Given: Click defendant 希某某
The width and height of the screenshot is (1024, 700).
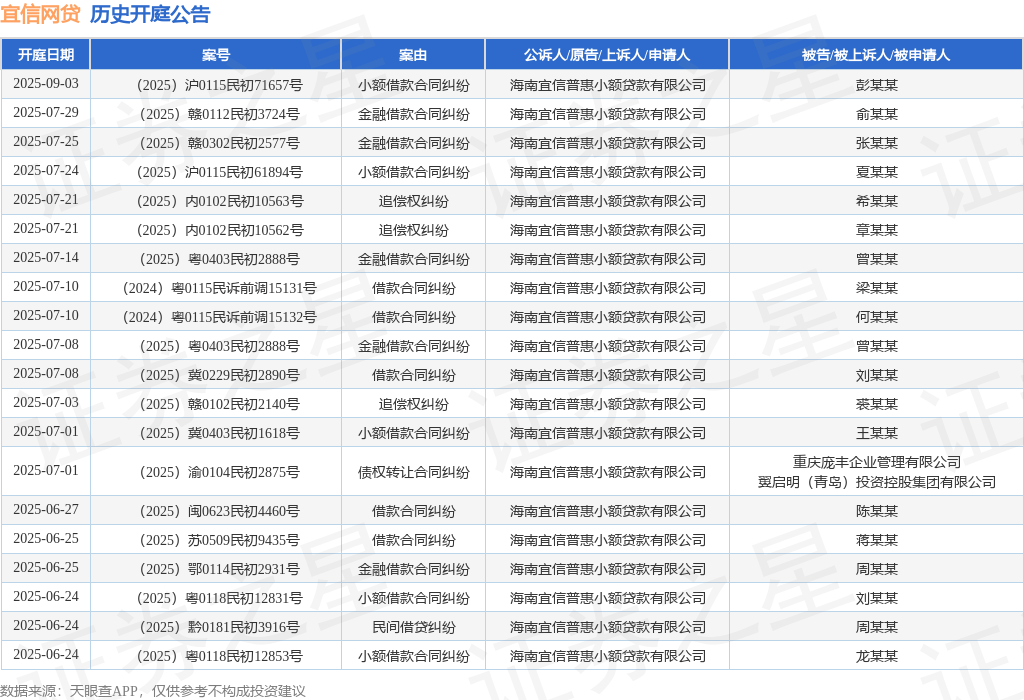Looking at the screenshot, I should pos(876,201).
